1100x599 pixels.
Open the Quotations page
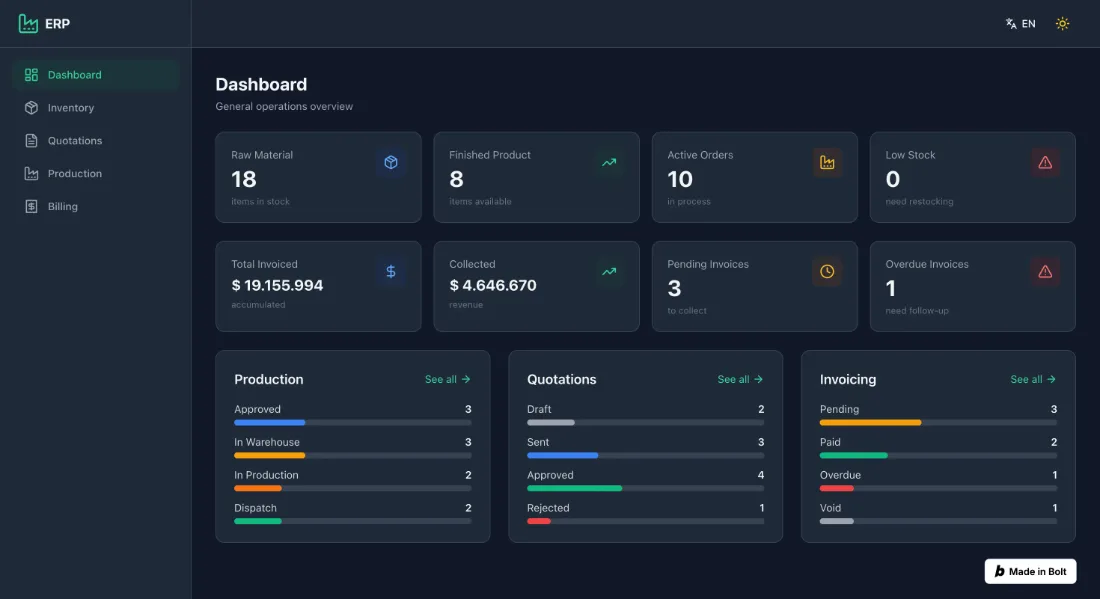coord(96,141)
